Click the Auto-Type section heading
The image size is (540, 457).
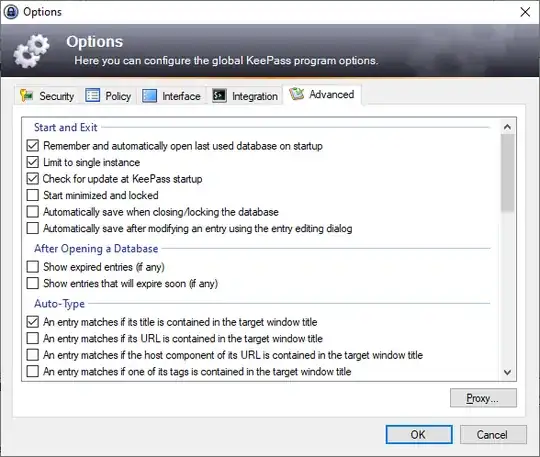[x=59, y=304]
